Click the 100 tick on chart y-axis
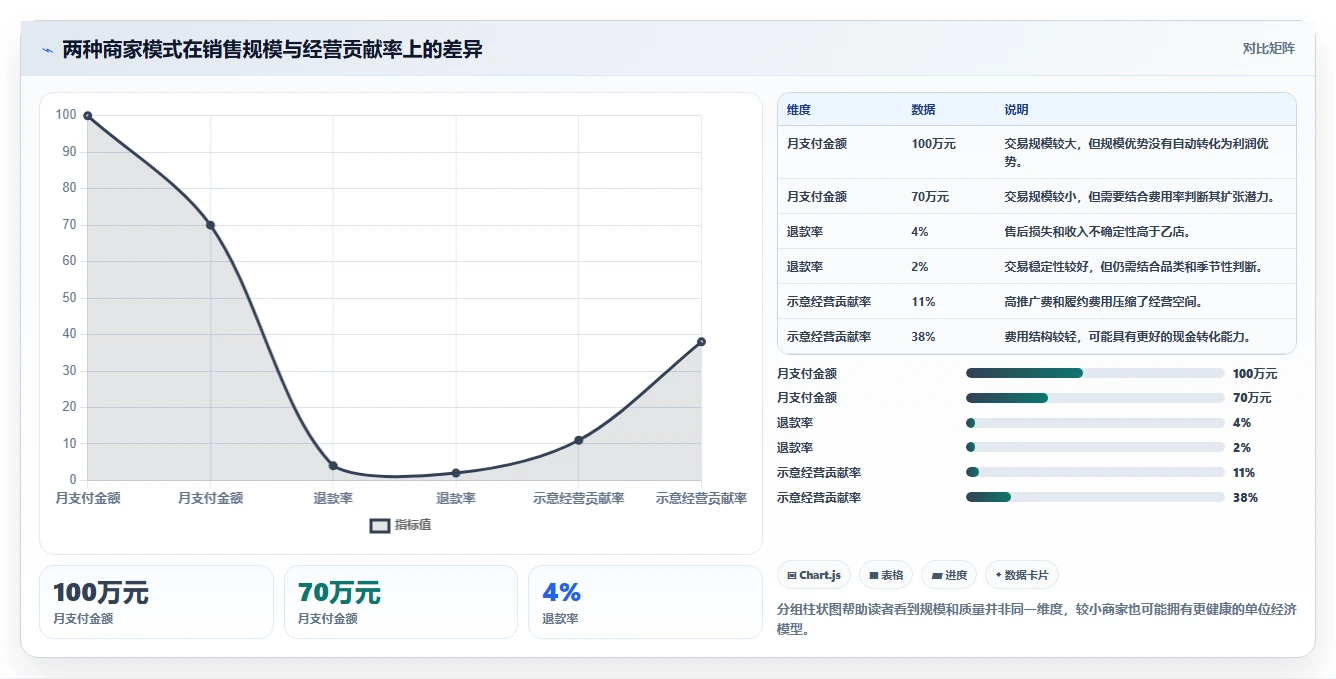 pos(66,115)
